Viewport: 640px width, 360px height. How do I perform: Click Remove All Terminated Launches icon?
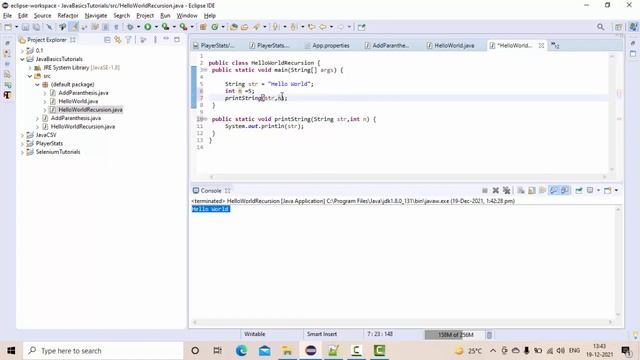tap(507, 191)
